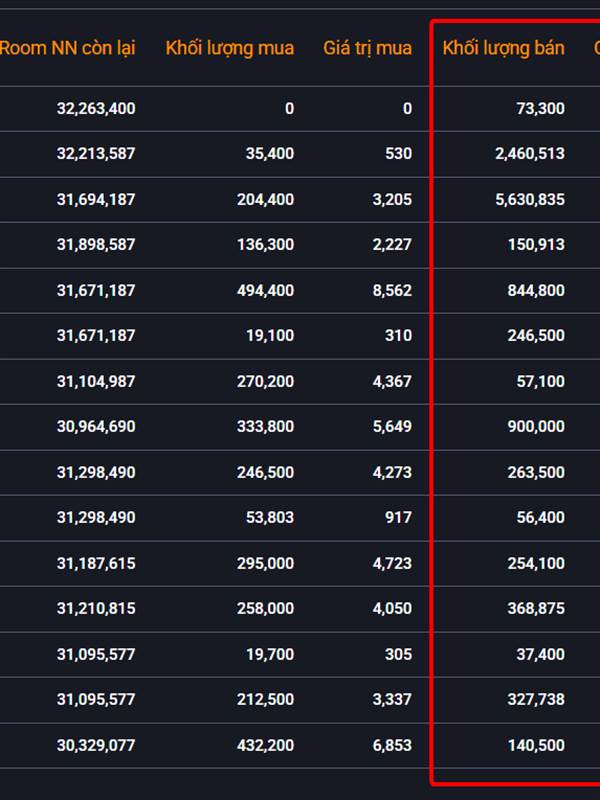The image size is (600, 800).
Task: Click the buy volume cell 494,400
Action: tap(265, 290)
